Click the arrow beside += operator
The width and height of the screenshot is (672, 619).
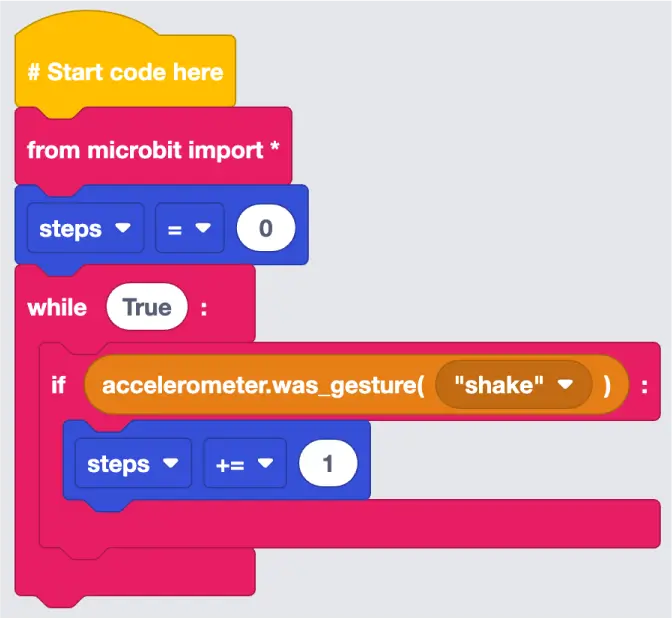265,463
